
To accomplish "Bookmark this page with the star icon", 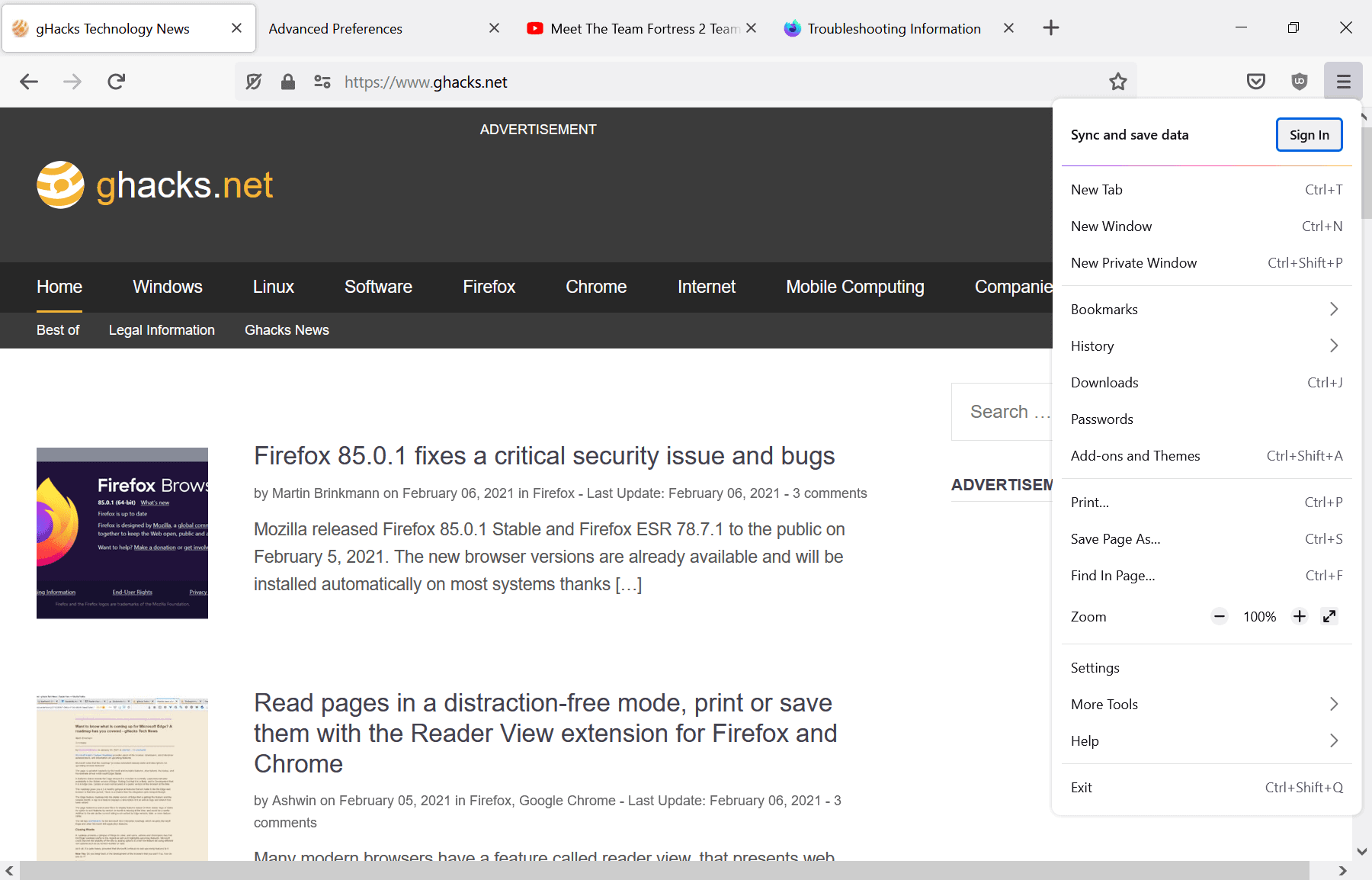I will (x=1118, y=82).
